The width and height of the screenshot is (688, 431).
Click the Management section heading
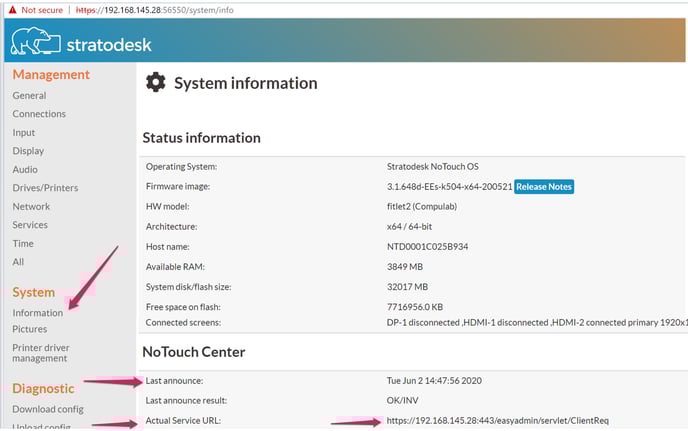(51, 75)
